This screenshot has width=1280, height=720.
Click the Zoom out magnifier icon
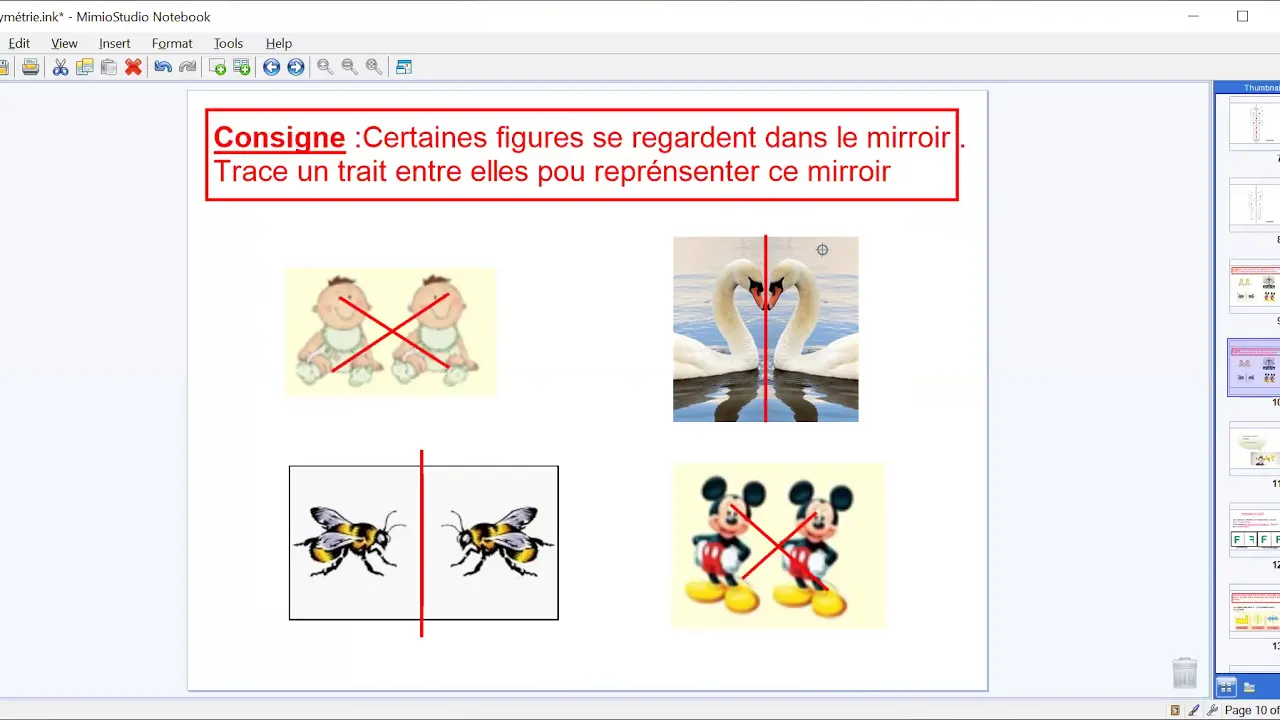[349, 67]
